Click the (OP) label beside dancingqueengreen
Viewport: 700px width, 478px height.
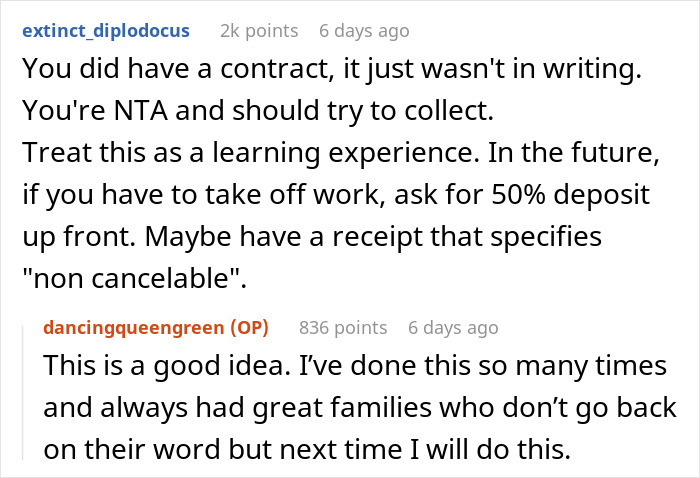[256, 327]
